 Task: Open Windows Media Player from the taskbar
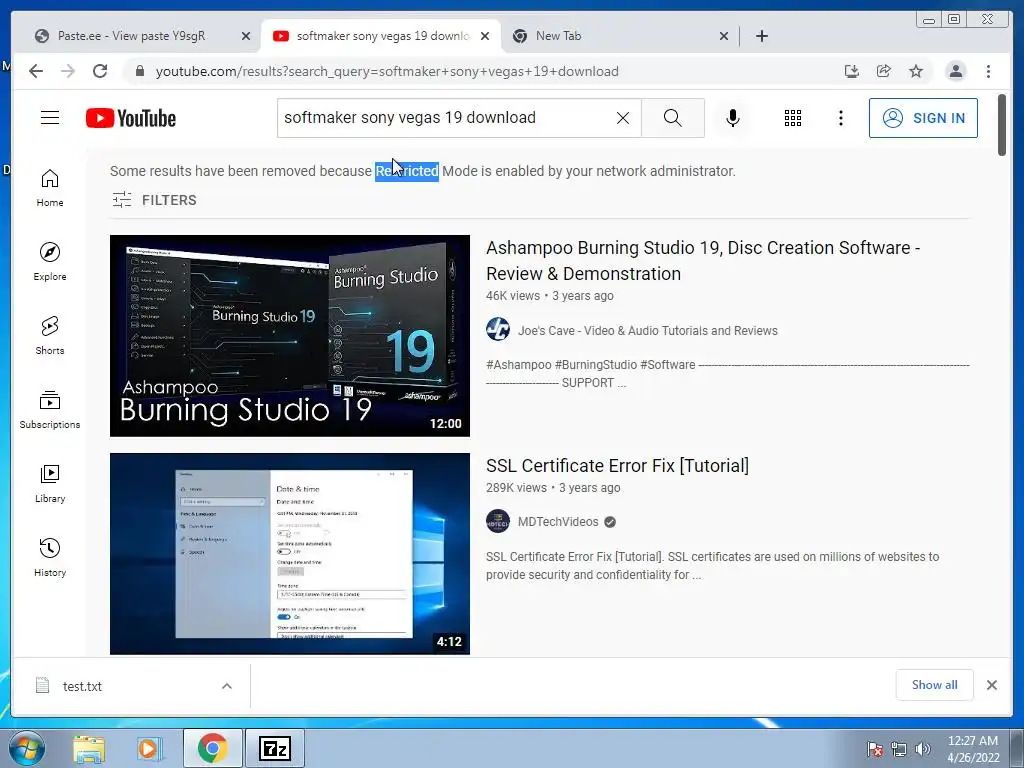149,749
